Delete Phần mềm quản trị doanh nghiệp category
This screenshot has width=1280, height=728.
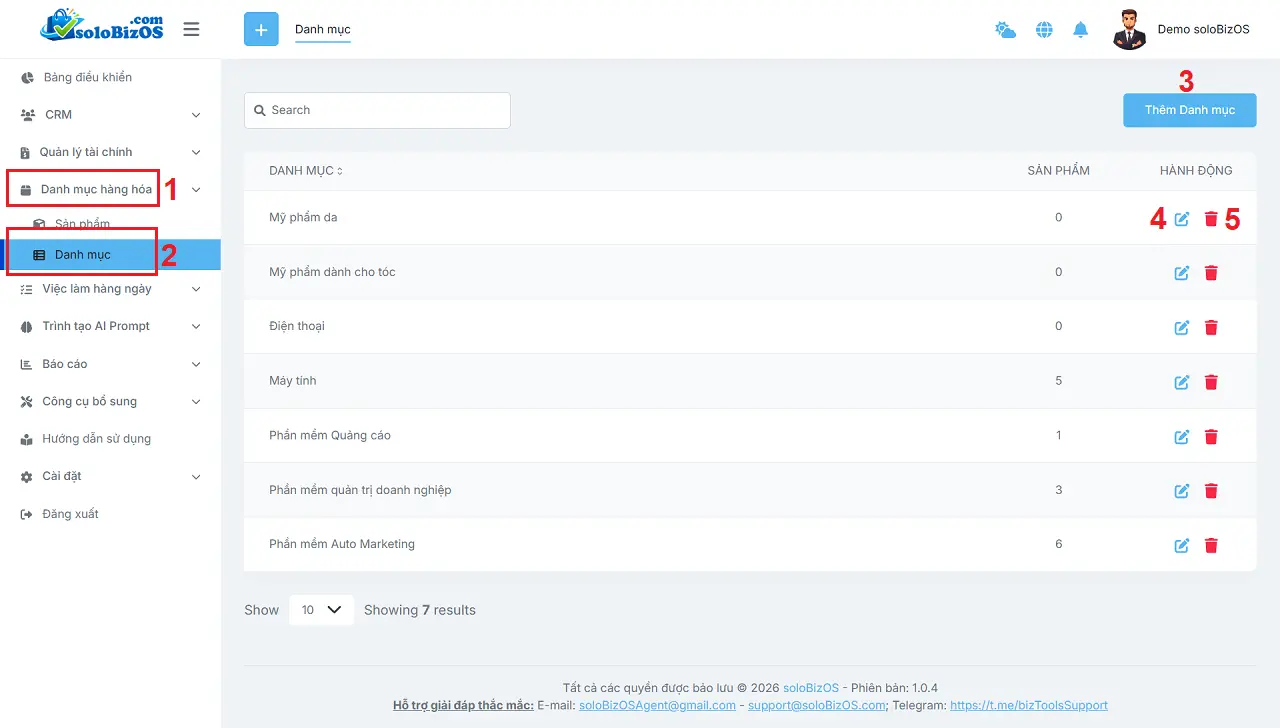1211,491
